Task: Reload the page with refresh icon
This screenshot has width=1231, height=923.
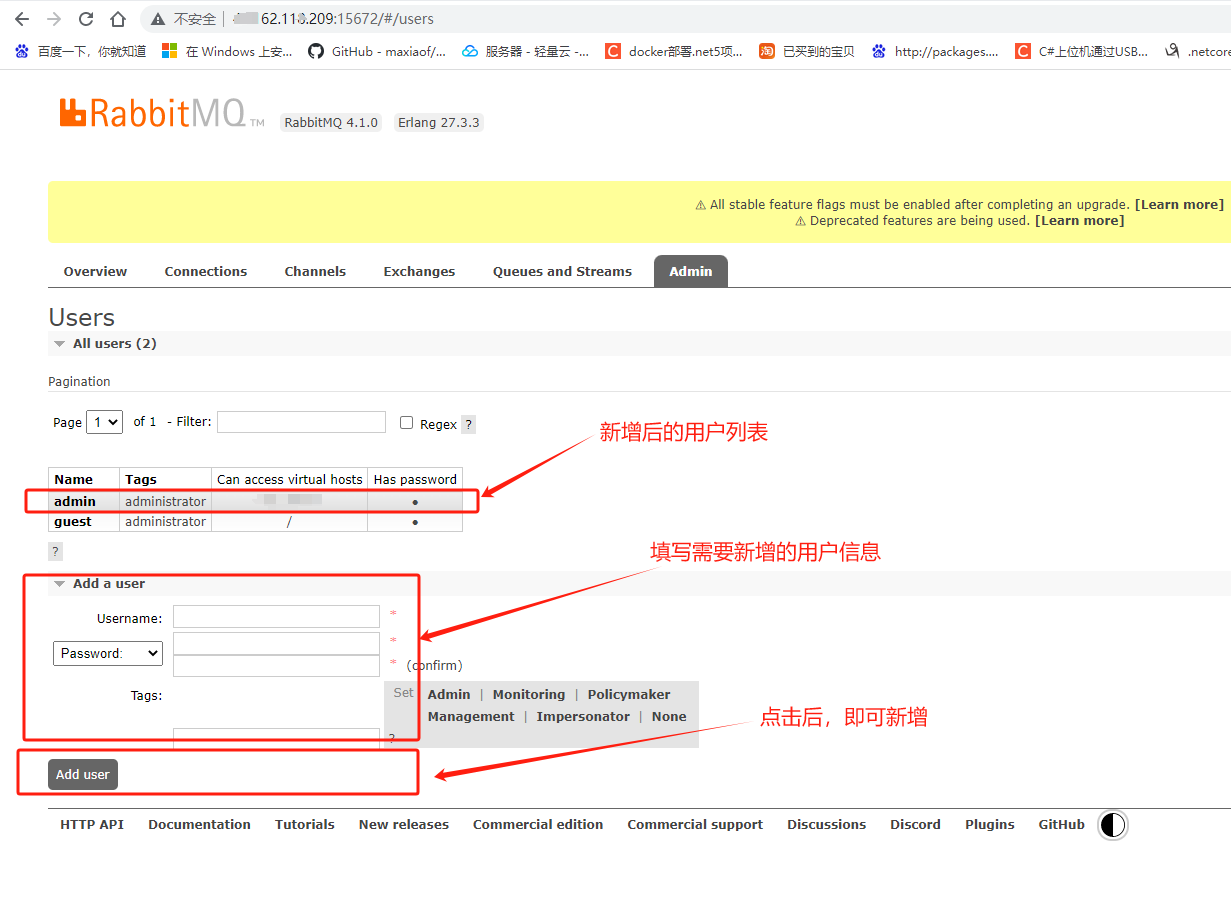Action: coord(86,19)
